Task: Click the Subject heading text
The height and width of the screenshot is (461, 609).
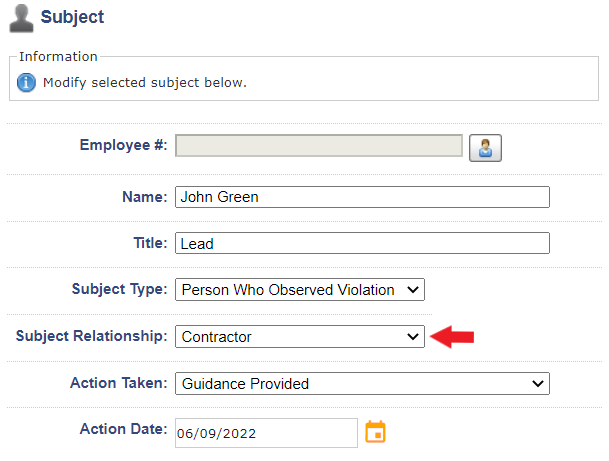Action: click(72, 17)
